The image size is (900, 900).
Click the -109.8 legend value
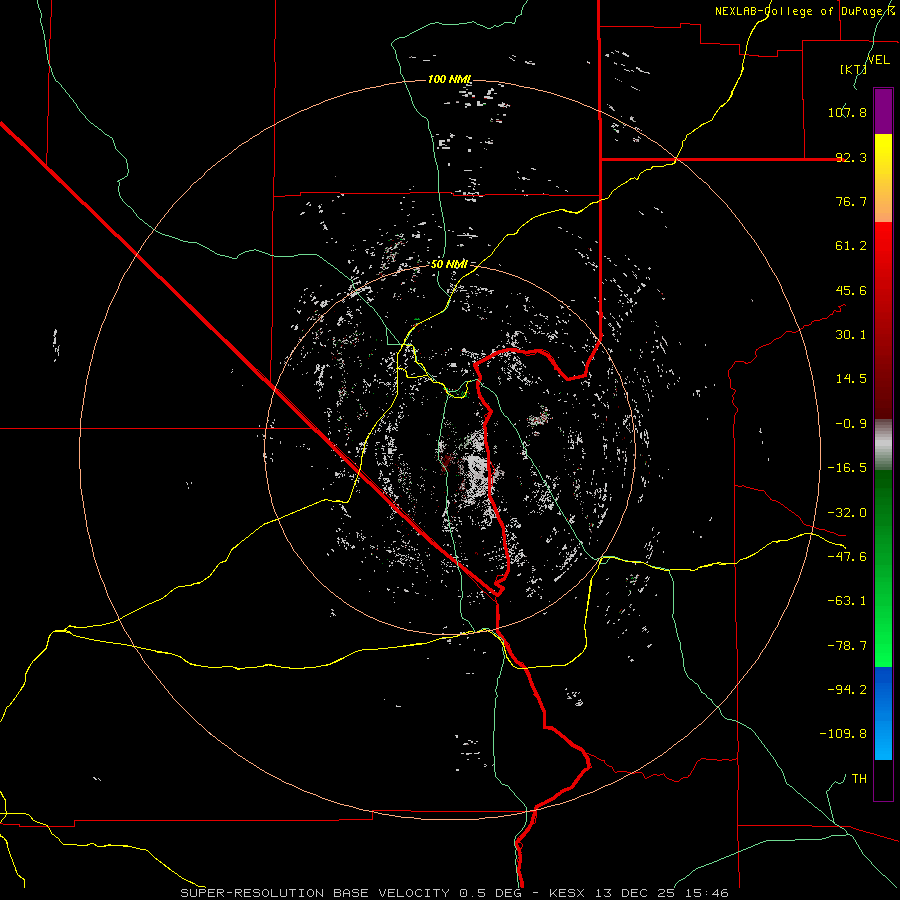click(x=843, y=734)
